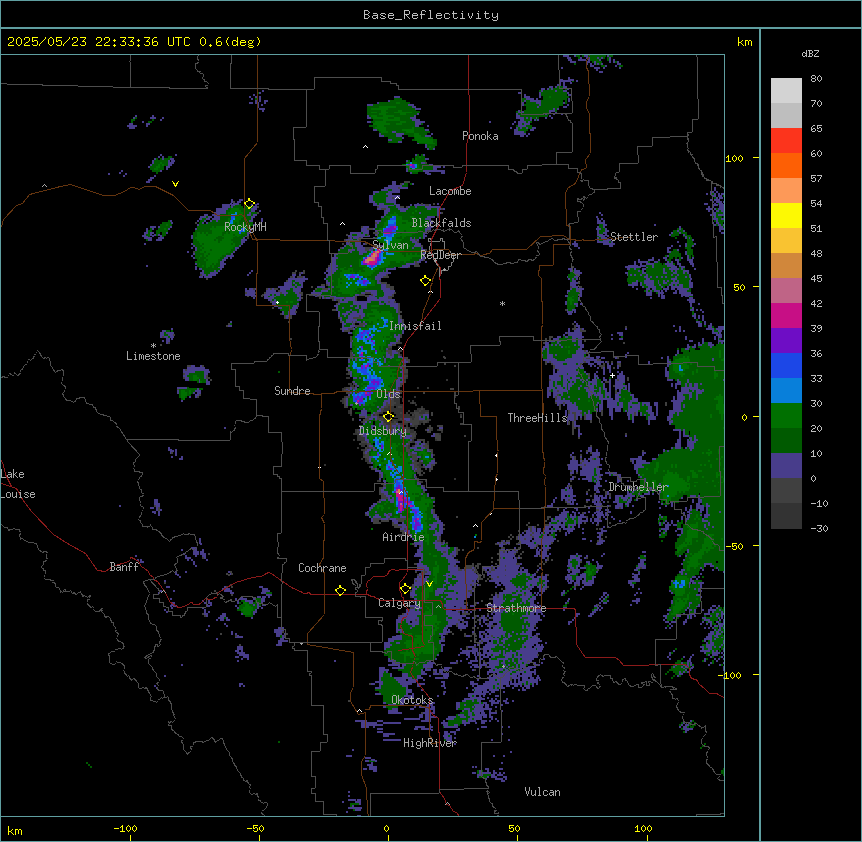The width and height of the screenshot is (862, 842).
Task: Click the Airdrie city label
Action: tap(403, 537)
